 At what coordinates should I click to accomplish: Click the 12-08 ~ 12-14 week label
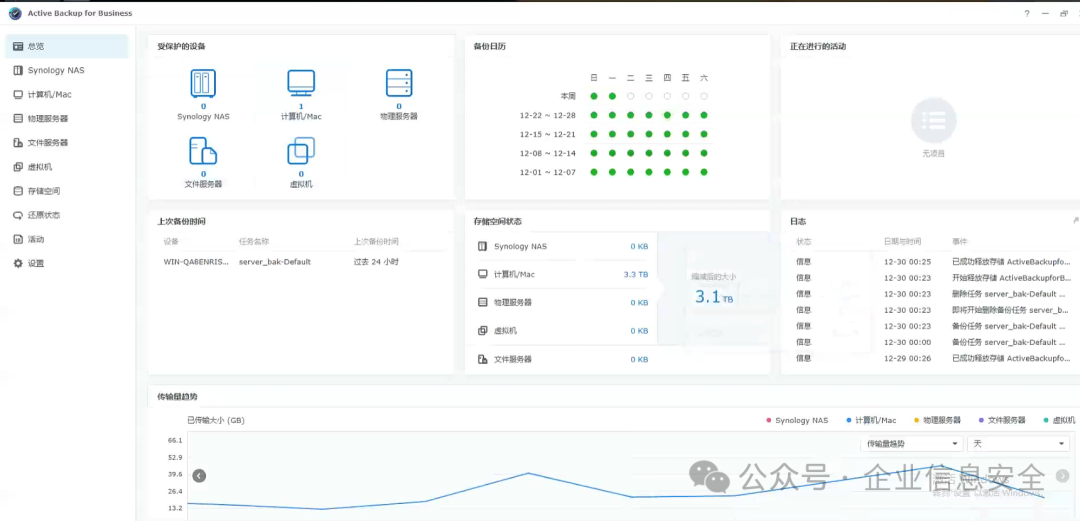[x=548, y=153]
